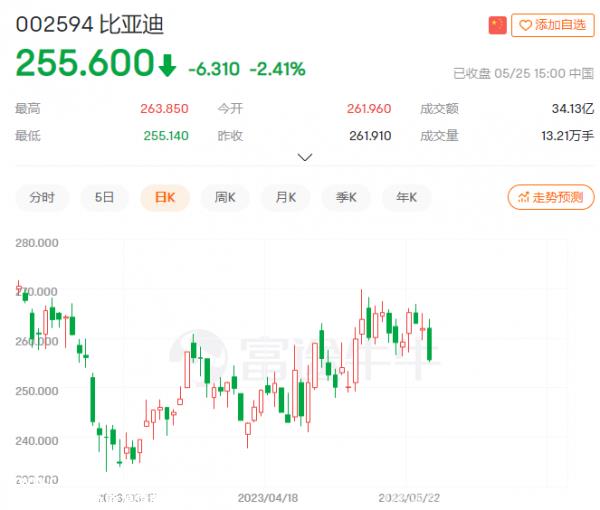The width and height of the screenshot is (600, 510).
Task: Click the price change -6.310
Action: (214, 69)
